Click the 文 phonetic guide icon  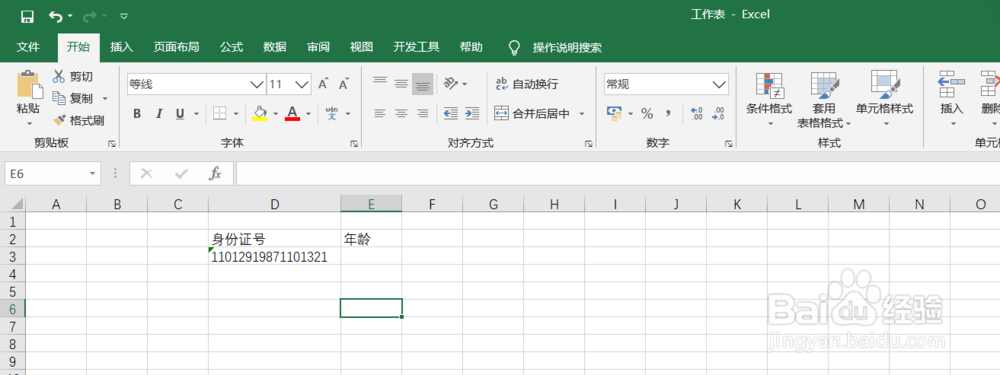point(332,114)
